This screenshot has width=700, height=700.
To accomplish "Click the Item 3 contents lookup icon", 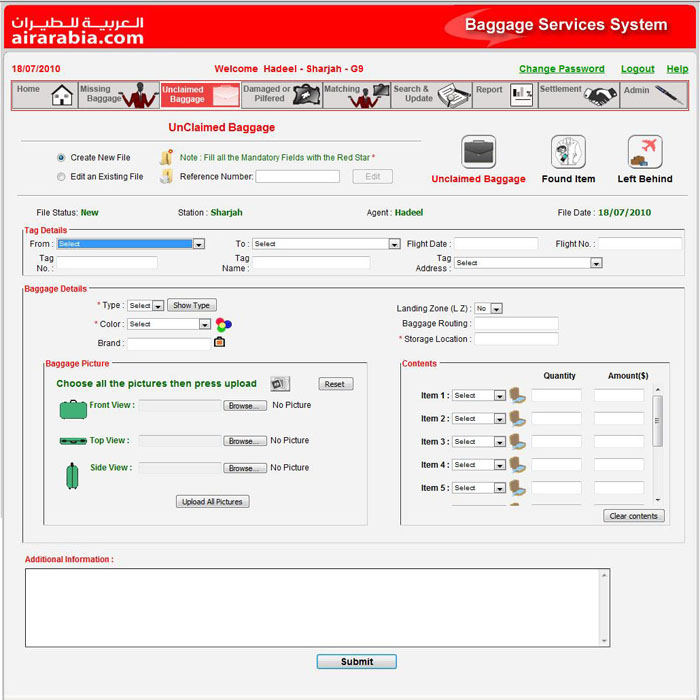I will (x=517, y=442).
